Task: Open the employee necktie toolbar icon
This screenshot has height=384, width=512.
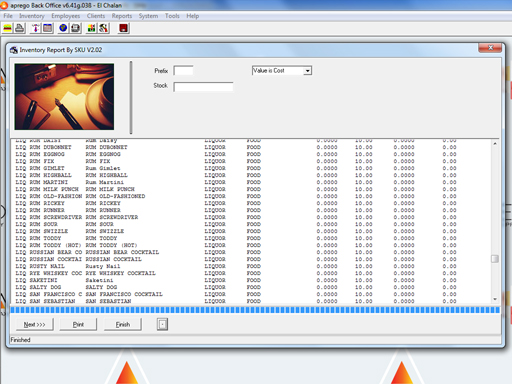Action: click(x=35, y=28)
